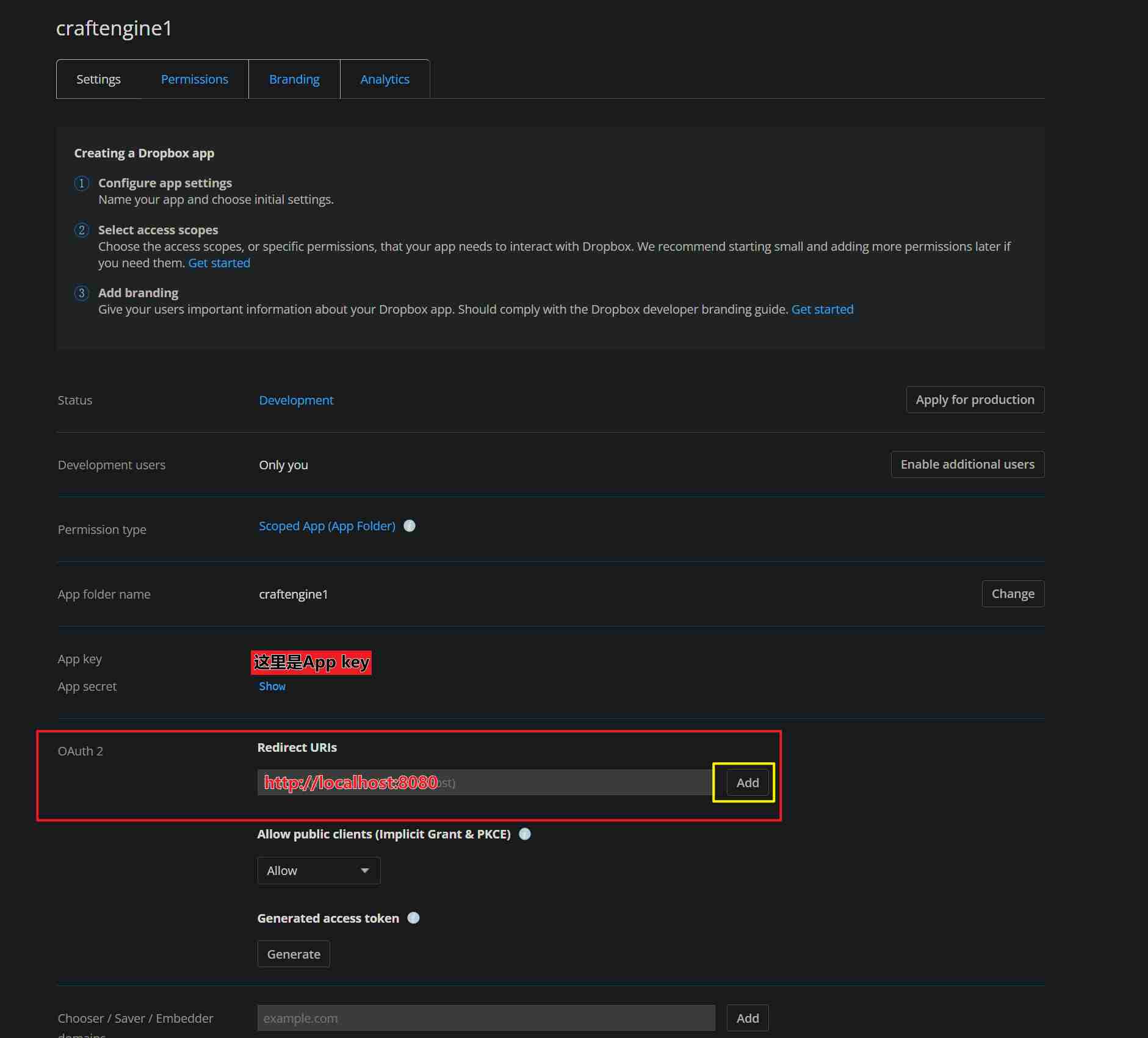Click the example.com domain input field
The image size is (1148, 1038).
[486, 1018]
